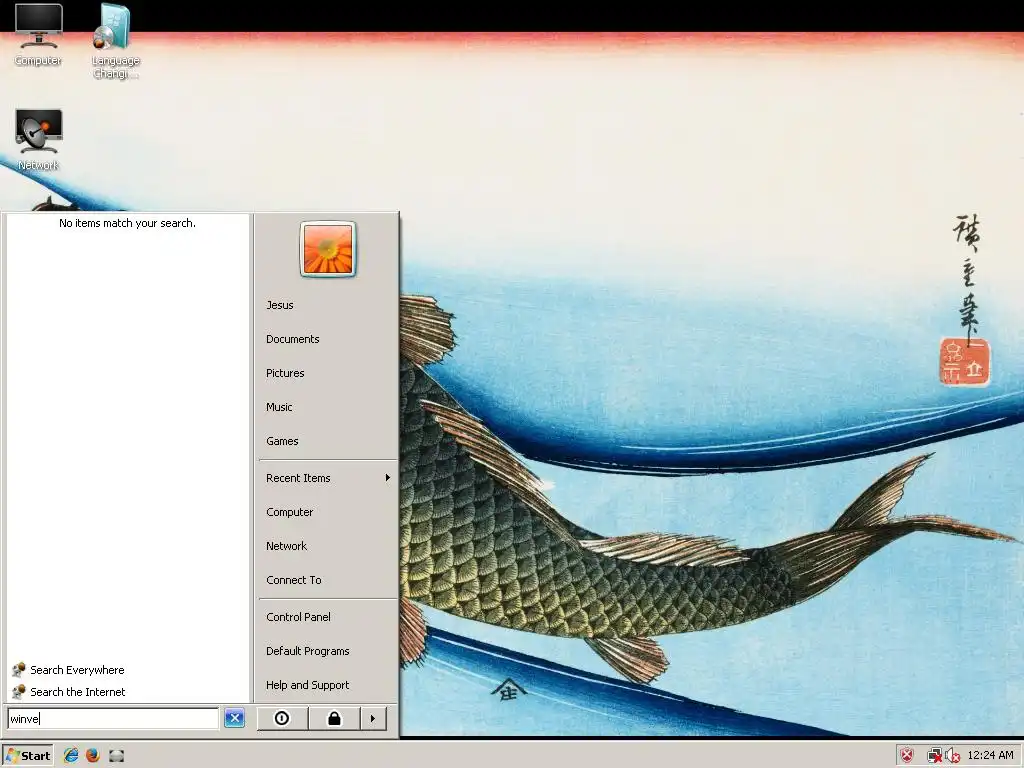
Task: Open the Language Changing desktop icon
Action: coord(115,40)
